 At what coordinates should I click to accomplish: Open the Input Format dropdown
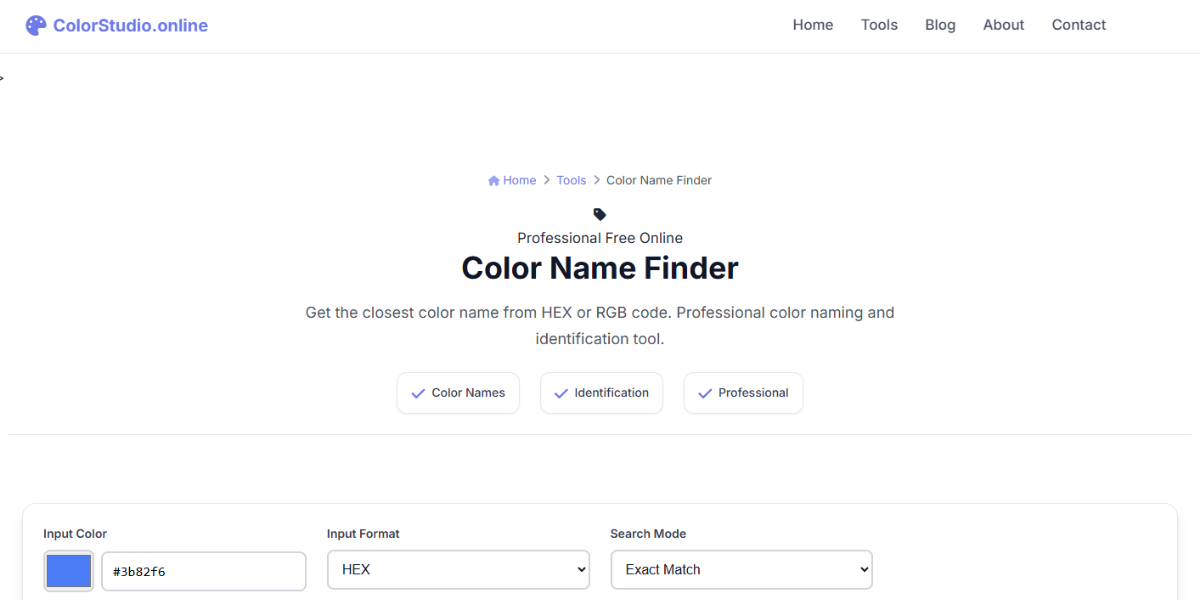457,569
